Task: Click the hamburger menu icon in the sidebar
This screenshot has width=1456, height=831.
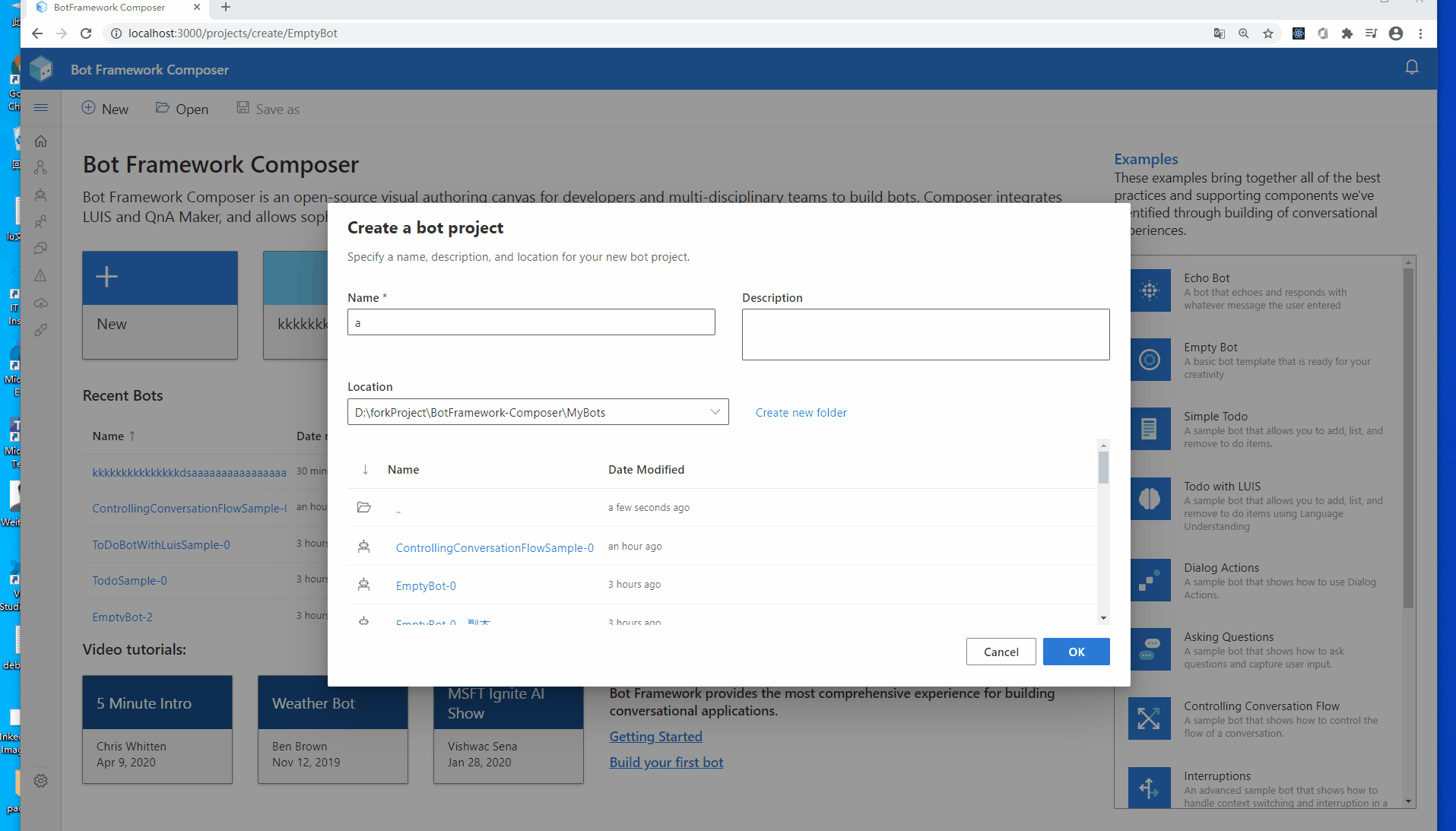Action: click(41, 108)
